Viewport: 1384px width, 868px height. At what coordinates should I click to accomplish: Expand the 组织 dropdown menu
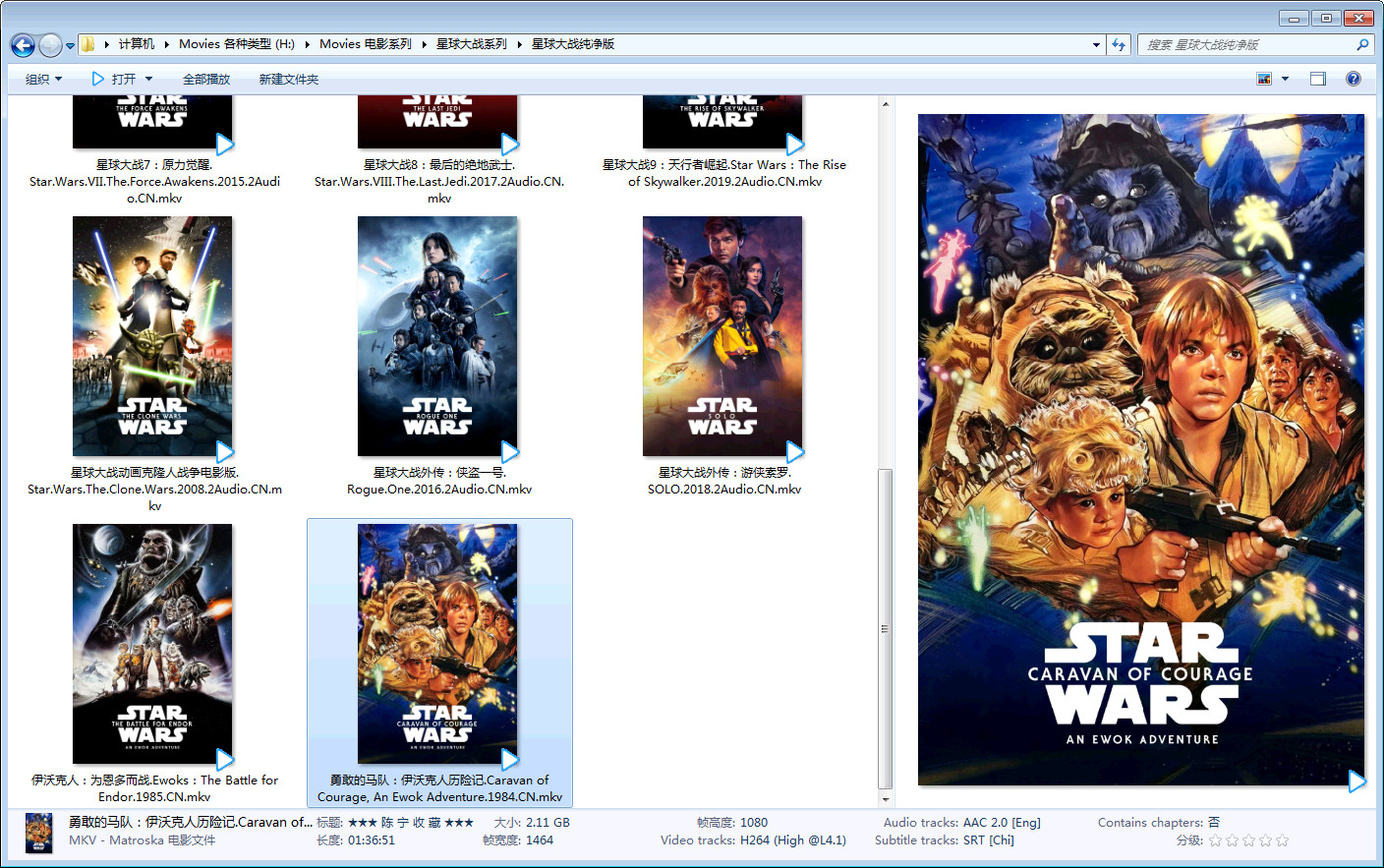(x=43, y=79)
